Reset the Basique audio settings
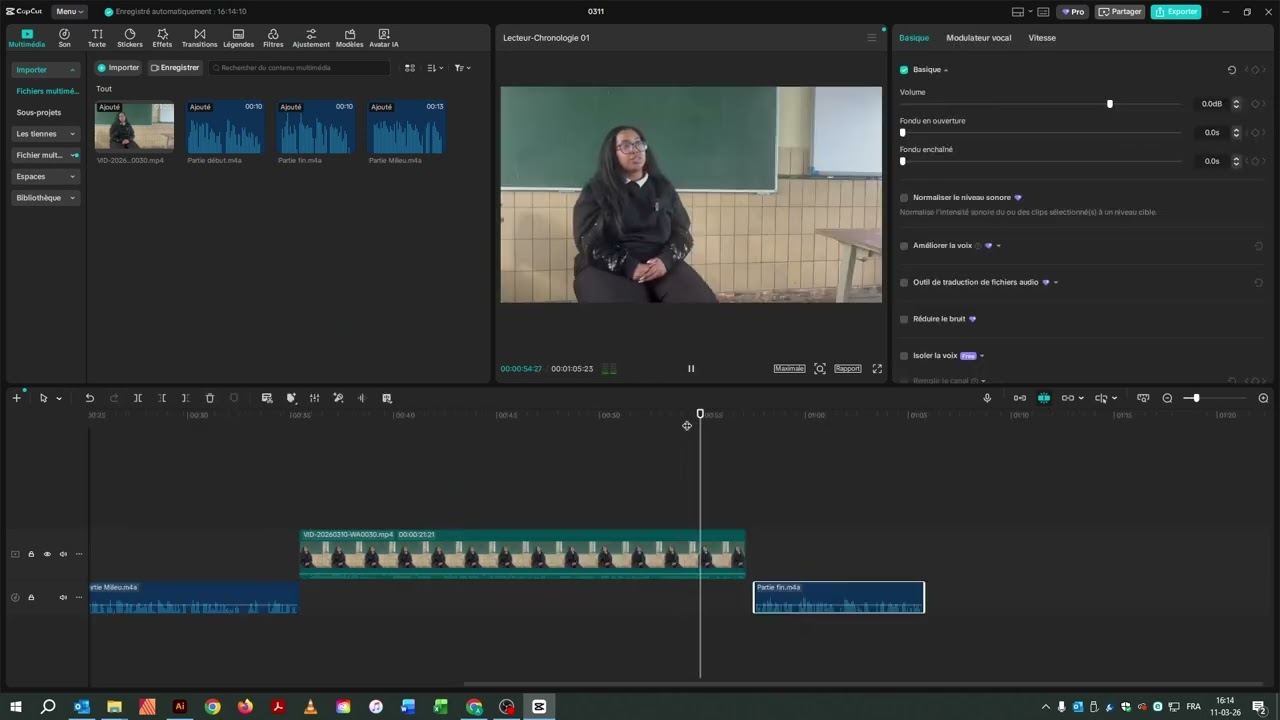 coord(1232,70)
